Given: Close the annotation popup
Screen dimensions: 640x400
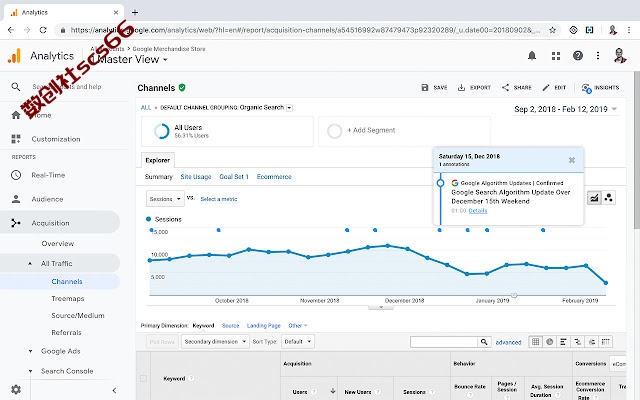Looking at the screenshot, I should (572, 160).
